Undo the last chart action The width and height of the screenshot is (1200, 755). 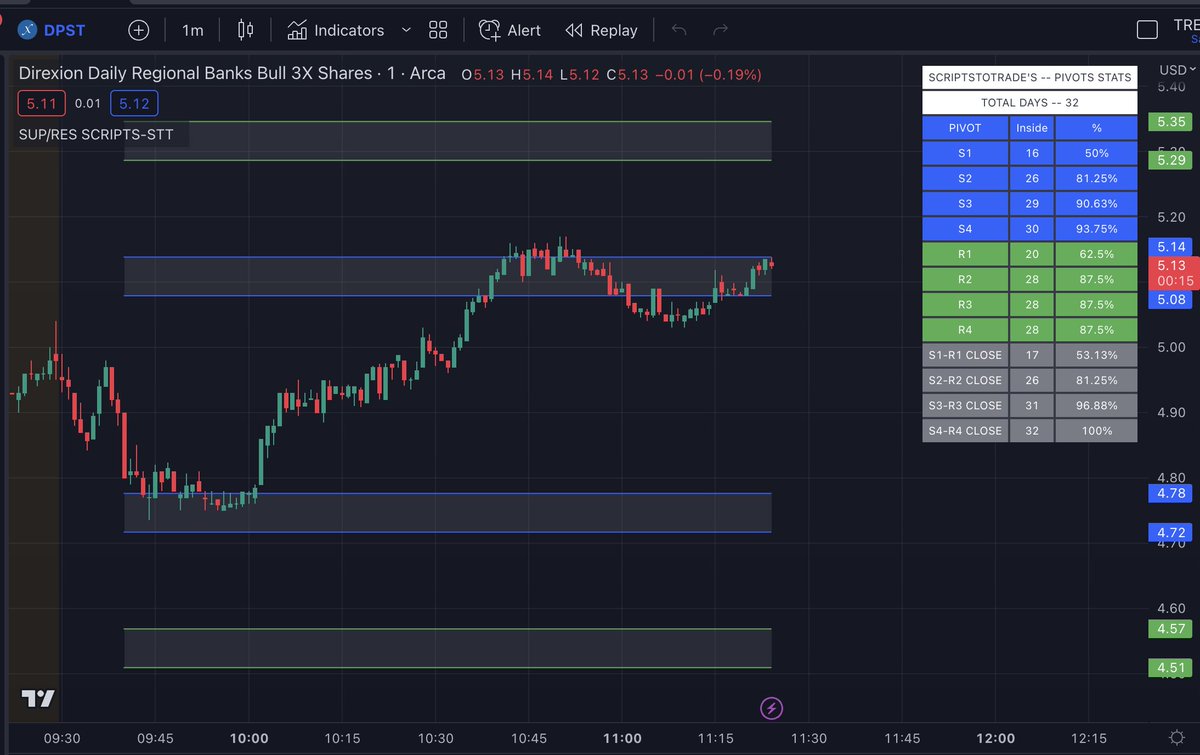click(679, 30)
